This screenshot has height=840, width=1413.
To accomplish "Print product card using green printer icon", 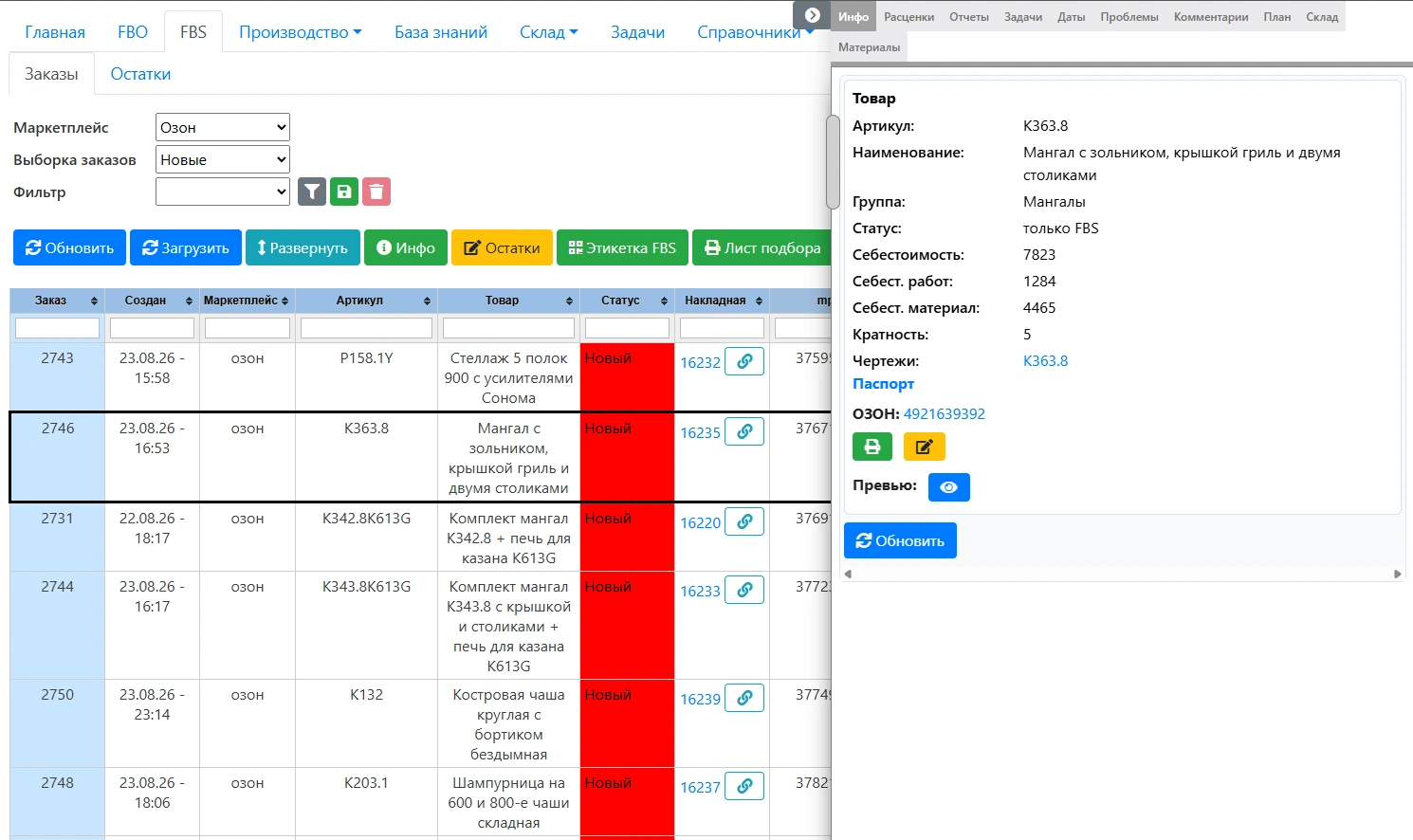I will [x=872, y=447].
